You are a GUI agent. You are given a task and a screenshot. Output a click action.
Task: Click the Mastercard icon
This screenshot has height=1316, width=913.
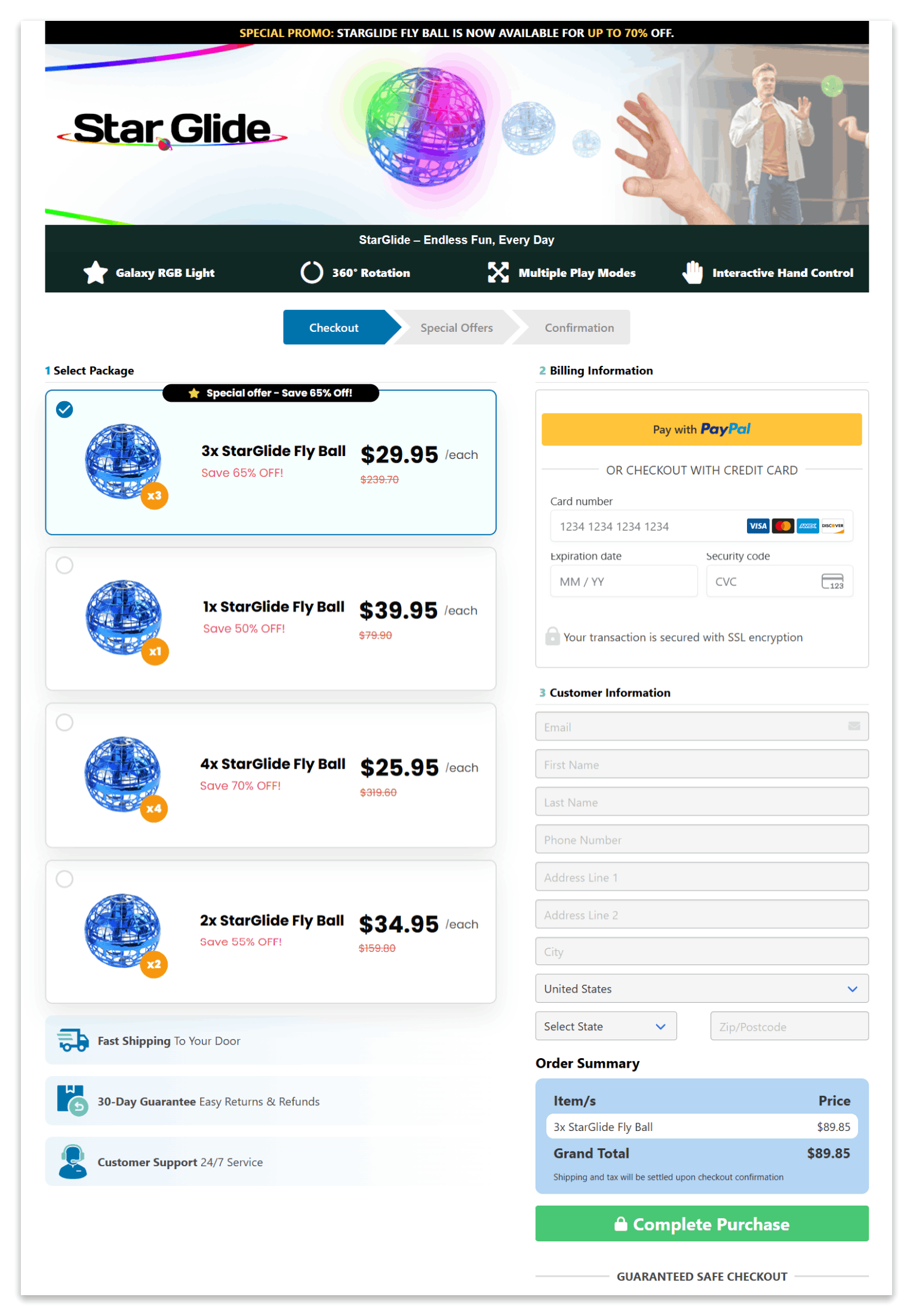tap(783, 526)
